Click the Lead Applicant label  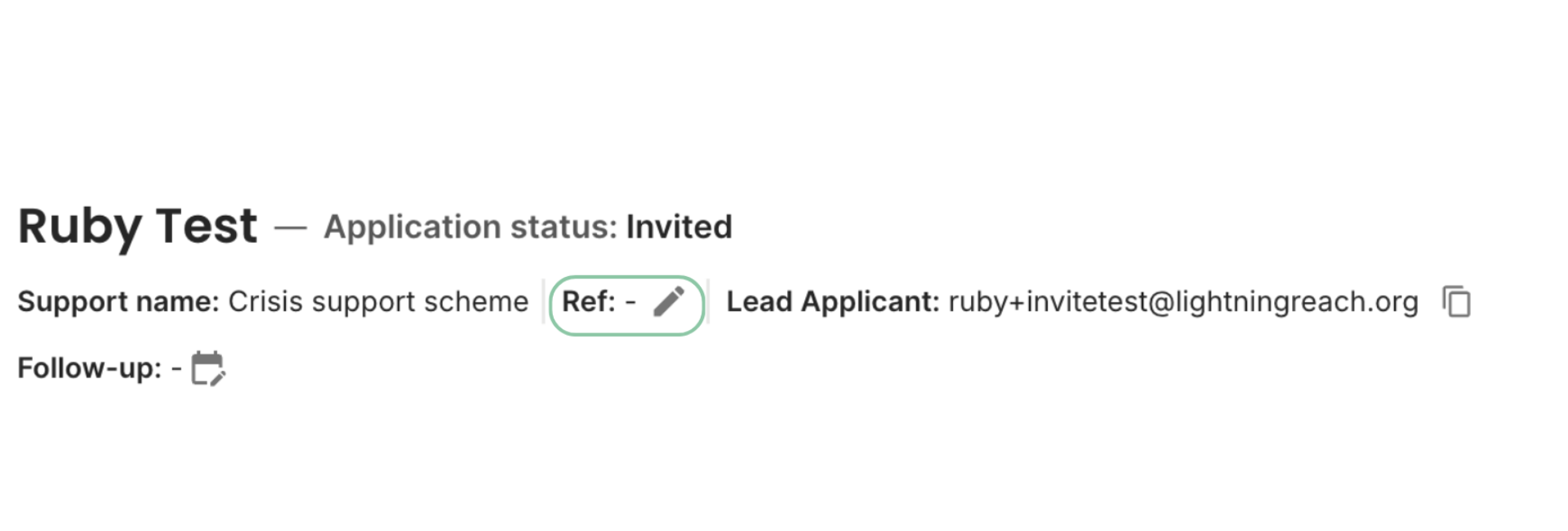[833, 302]
